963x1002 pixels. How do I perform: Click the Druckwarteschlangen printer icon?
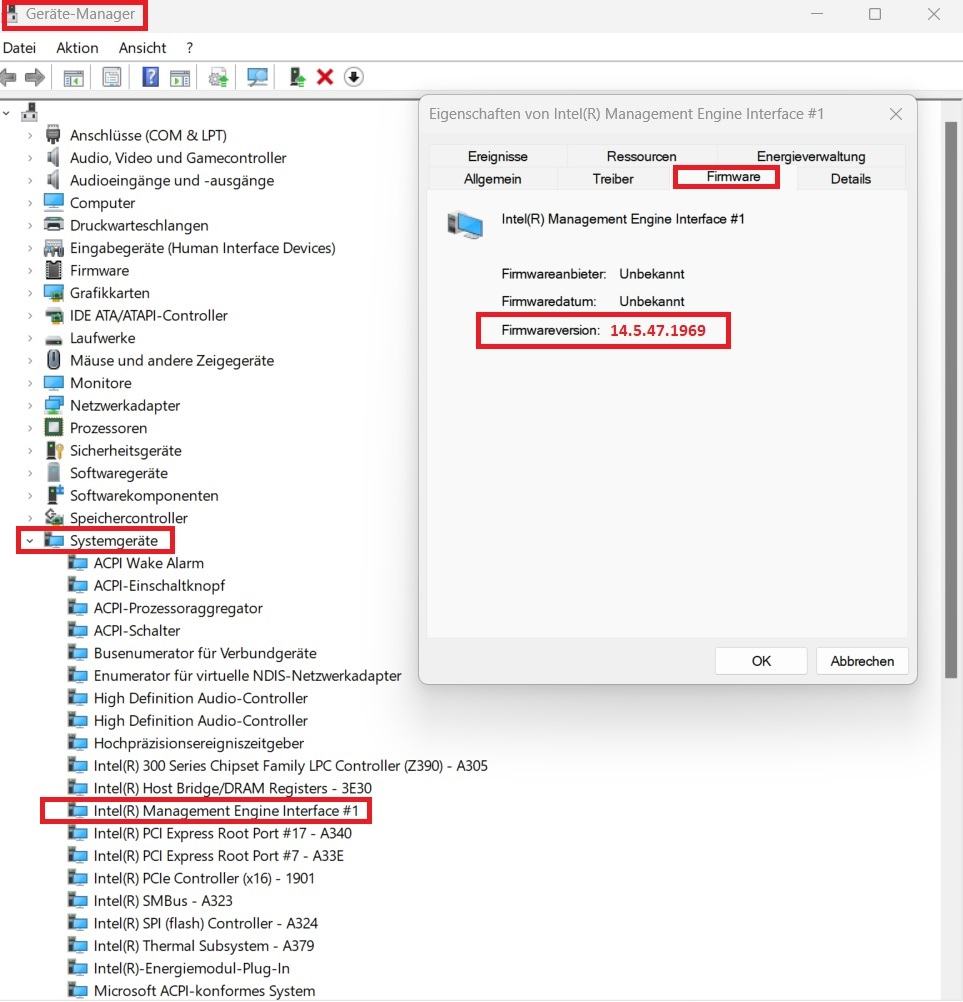[54, 225]
